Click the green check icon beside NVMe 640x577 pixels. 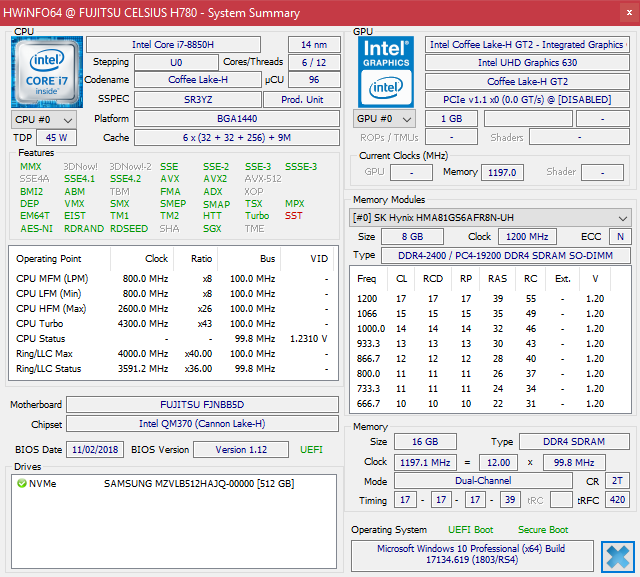click(x=21, y=484)
